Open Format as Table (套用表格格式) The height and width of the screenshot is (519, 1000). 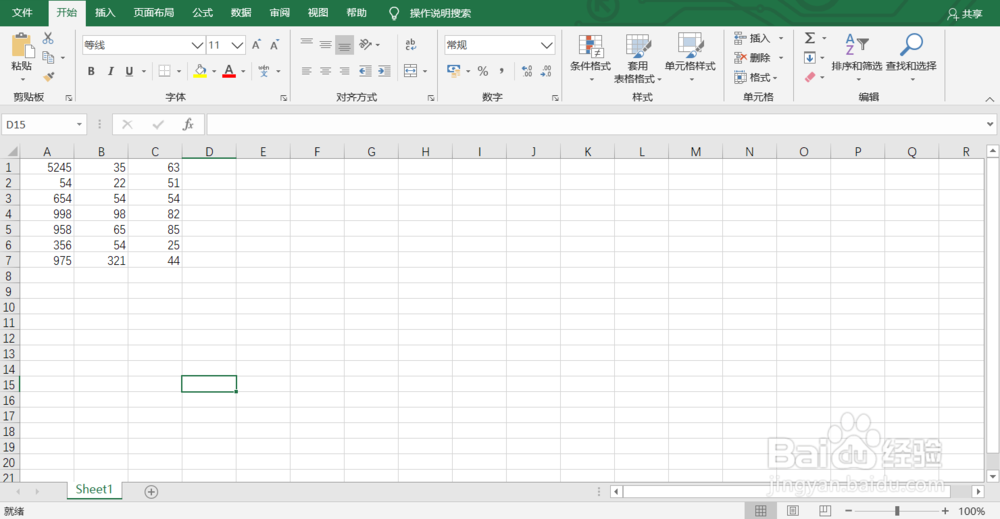(x=638, y=58)
